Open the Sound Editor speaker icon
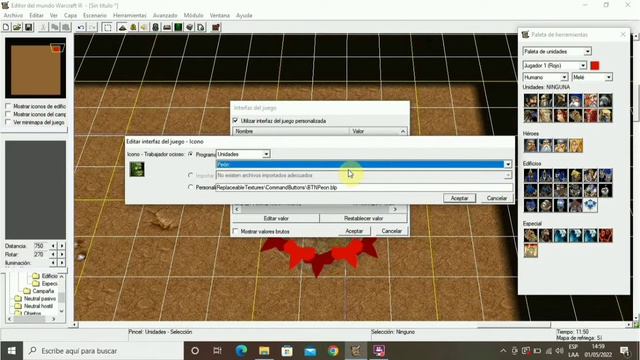640x360 pixels. [144, 27]
